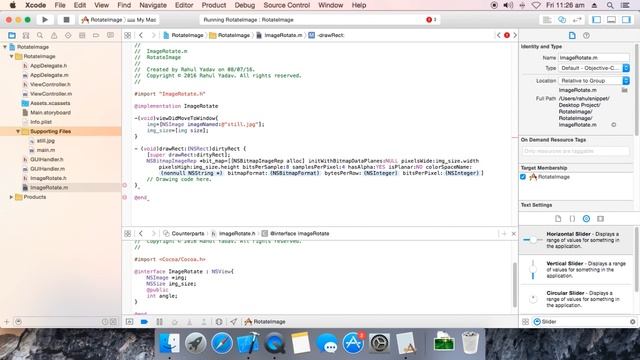The height and width of the screenshot is (360, 640).
Task: Open the Debug View Hierarchy button
Action: [219, 322]
